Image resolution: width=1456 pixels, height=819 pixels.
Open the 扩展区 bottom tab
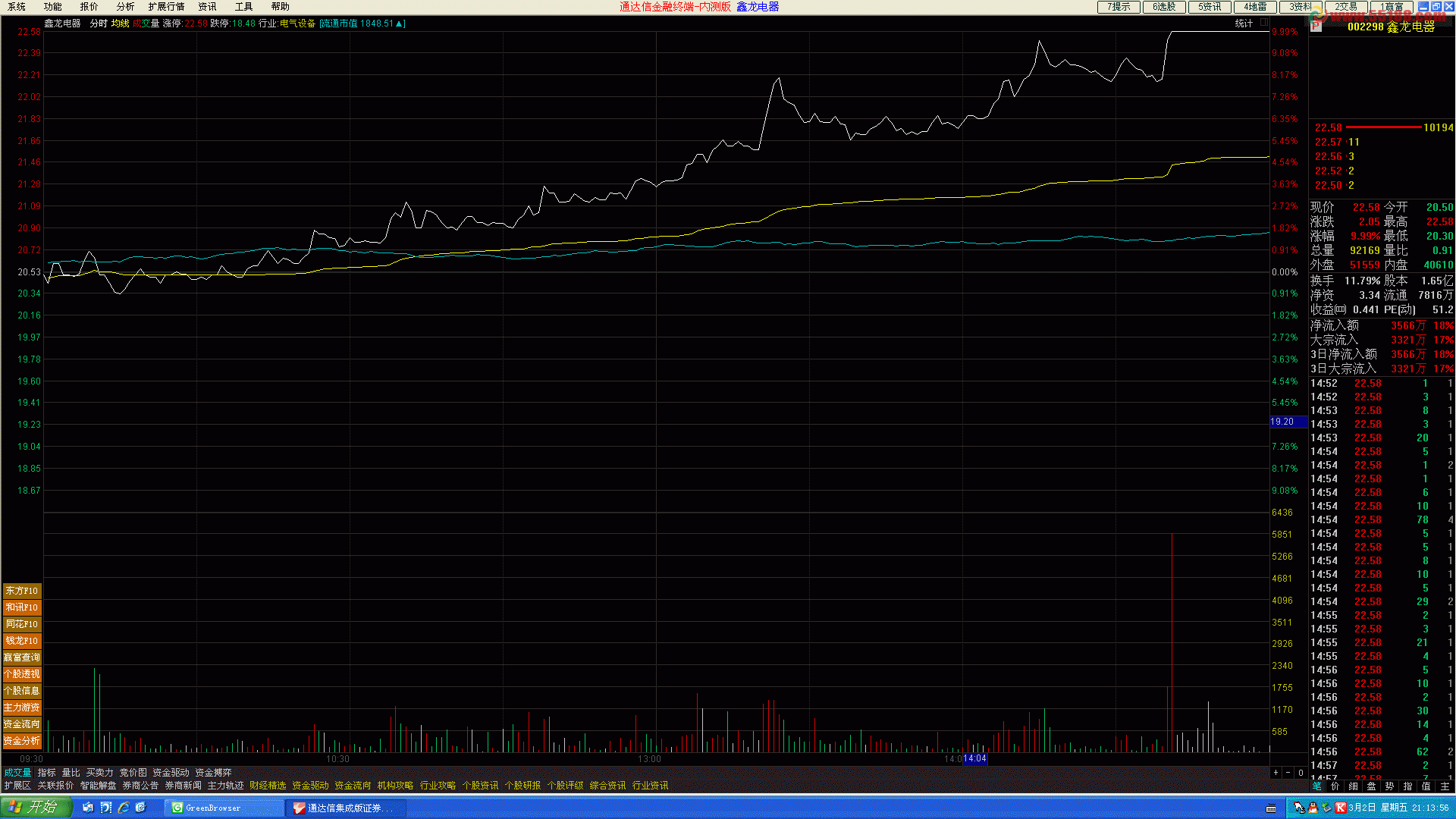(x=17, y=786)
